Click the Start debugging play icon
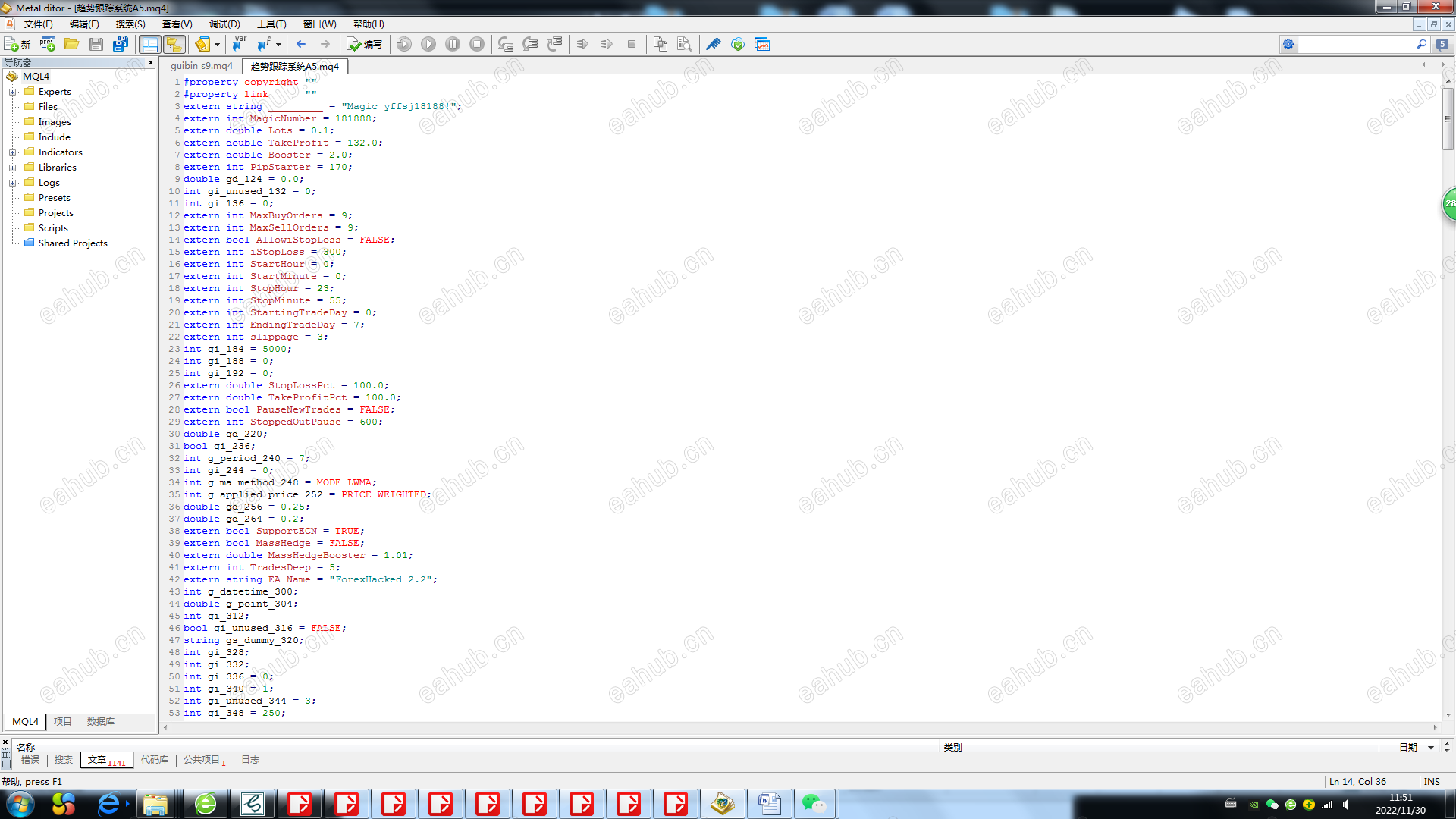1456x819 pixels. pos(428,44)
